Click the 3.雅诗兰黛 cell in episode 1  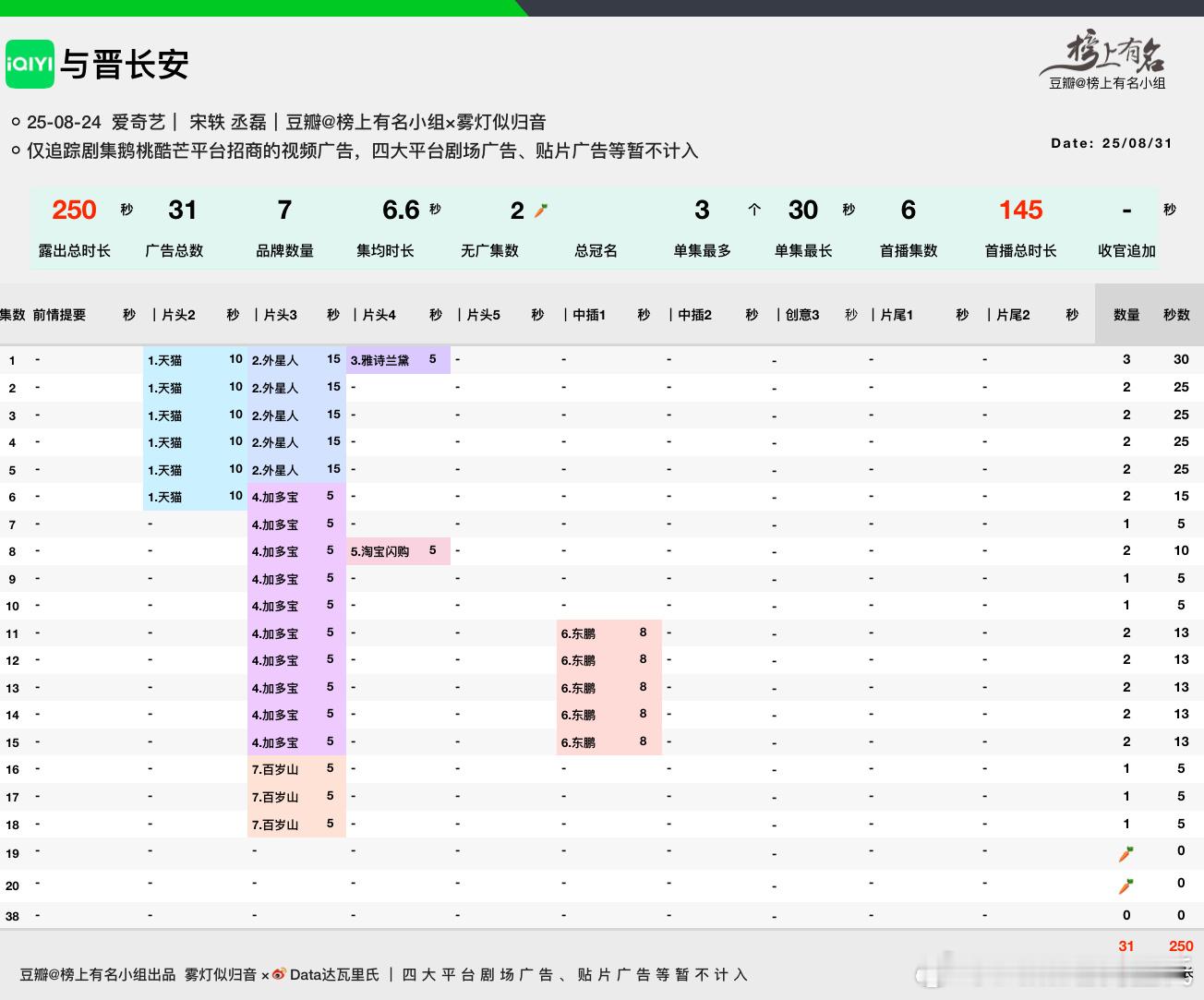tap(398, 360)
